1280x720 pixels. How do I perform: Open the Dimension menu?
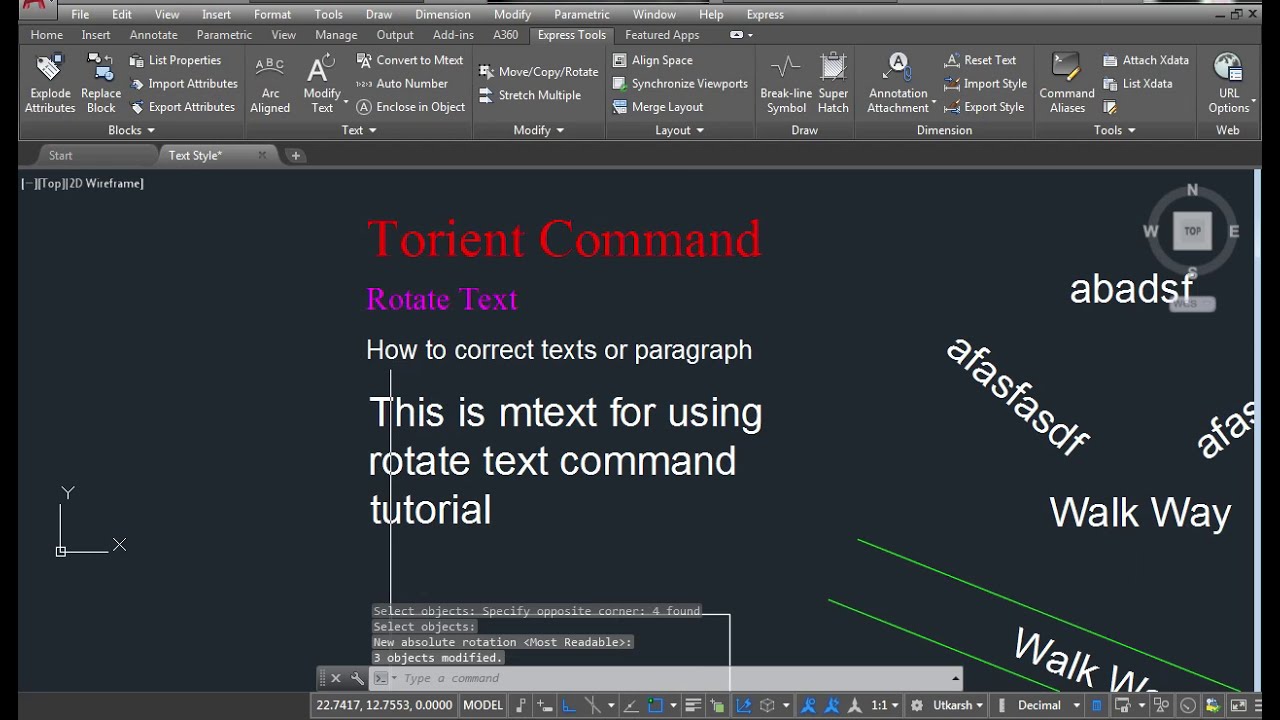pyautogui.click(x=443, y=14)
